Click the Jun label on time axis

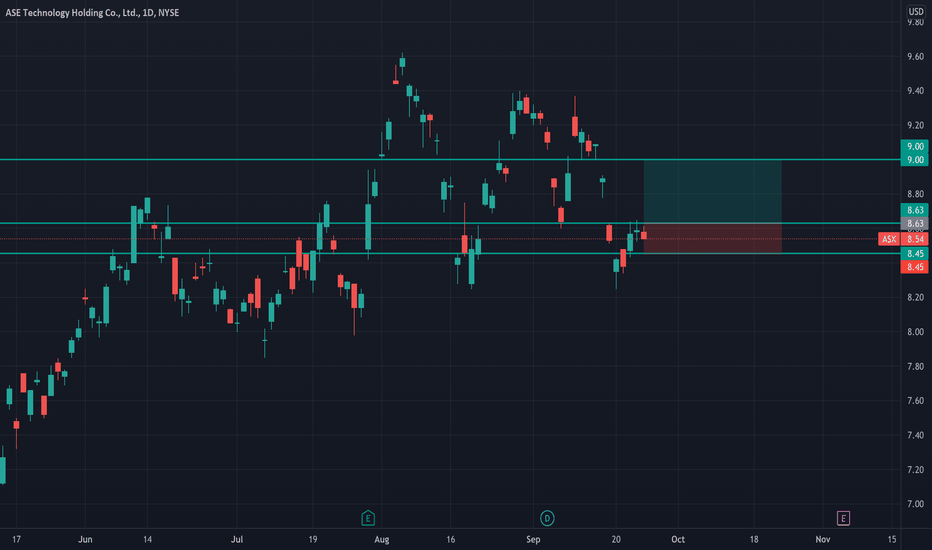click(x=85, y=539)
